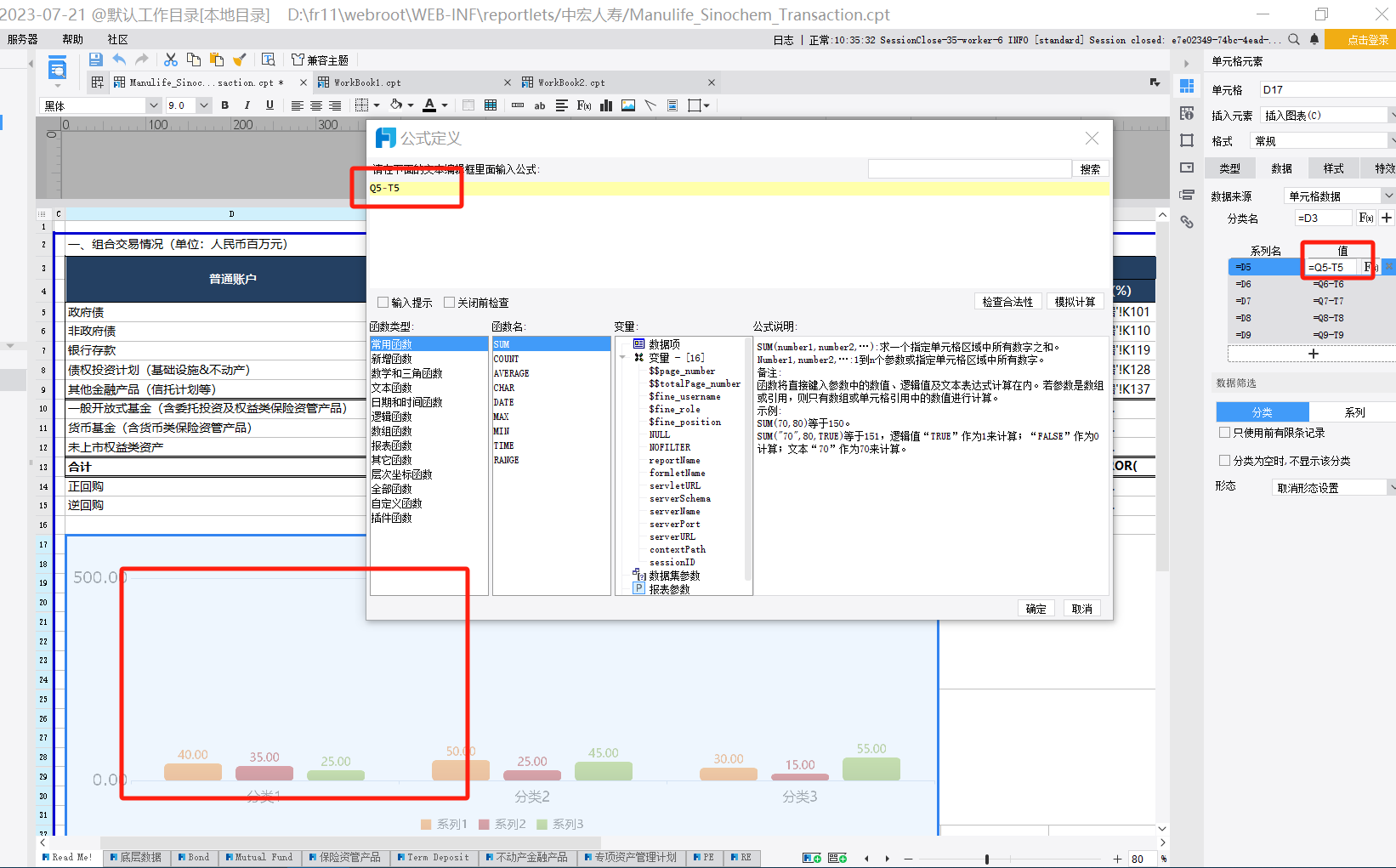Open the border style dropdown arrow
Screen dimensions: 1396x868
pos(377,105)
